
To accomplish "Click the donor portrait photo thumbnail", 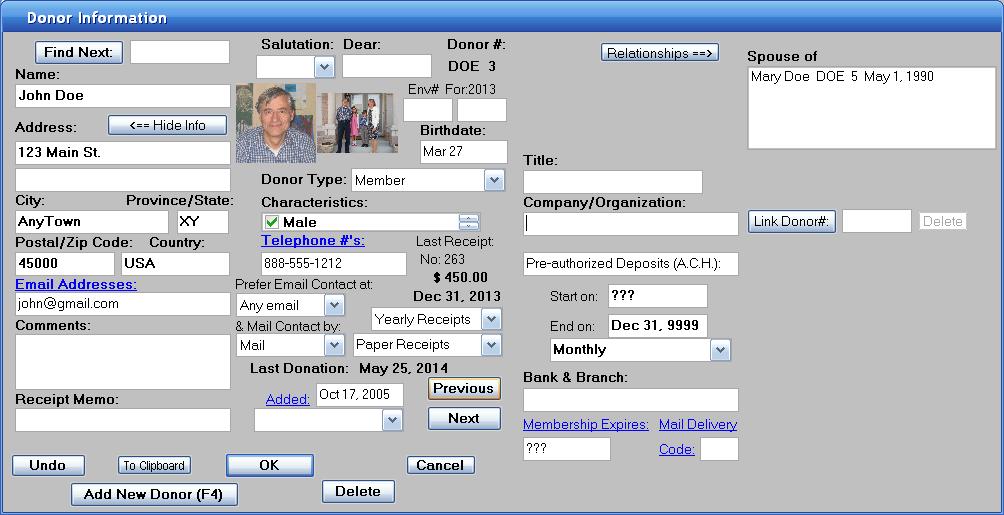I will pyautogui.click(x=275, y=122).
